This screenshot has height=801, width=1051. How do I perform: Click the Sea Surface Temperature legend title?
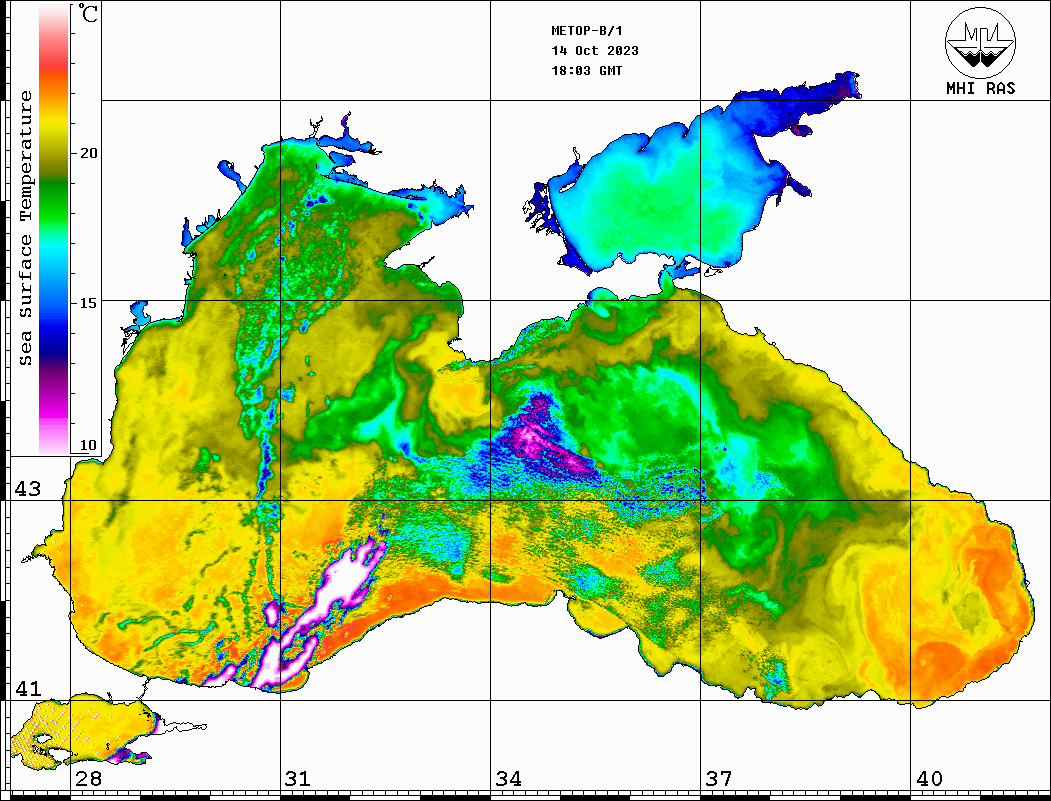tap(25, 229)
